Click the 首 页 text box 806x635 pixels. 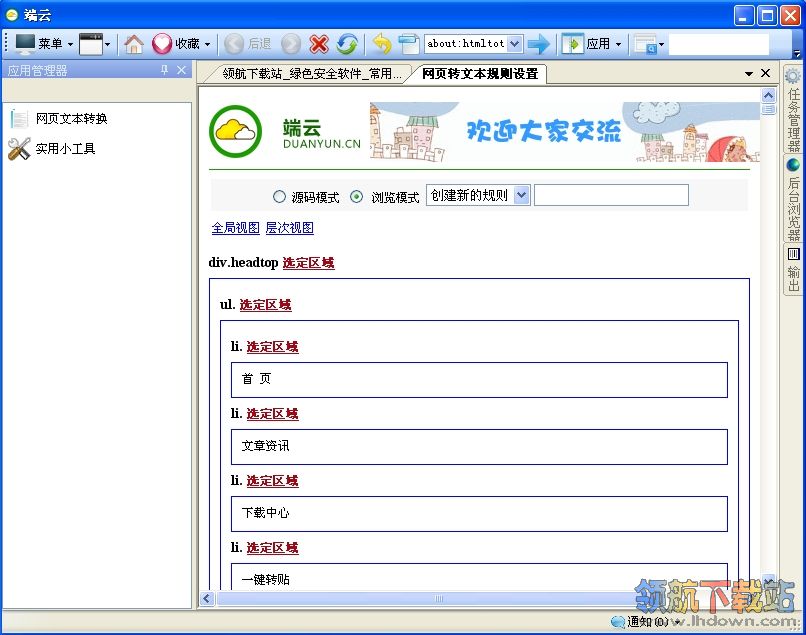tap(479, 380)
